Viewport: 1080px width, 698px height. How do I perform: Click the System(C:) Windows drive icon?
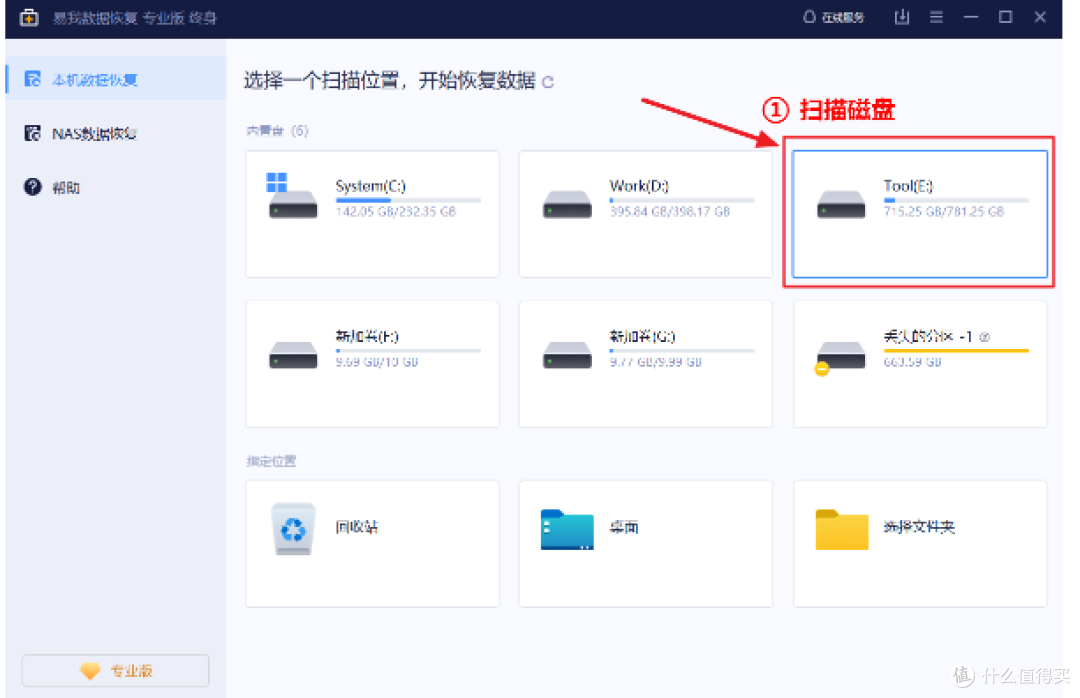click(292, 196)
